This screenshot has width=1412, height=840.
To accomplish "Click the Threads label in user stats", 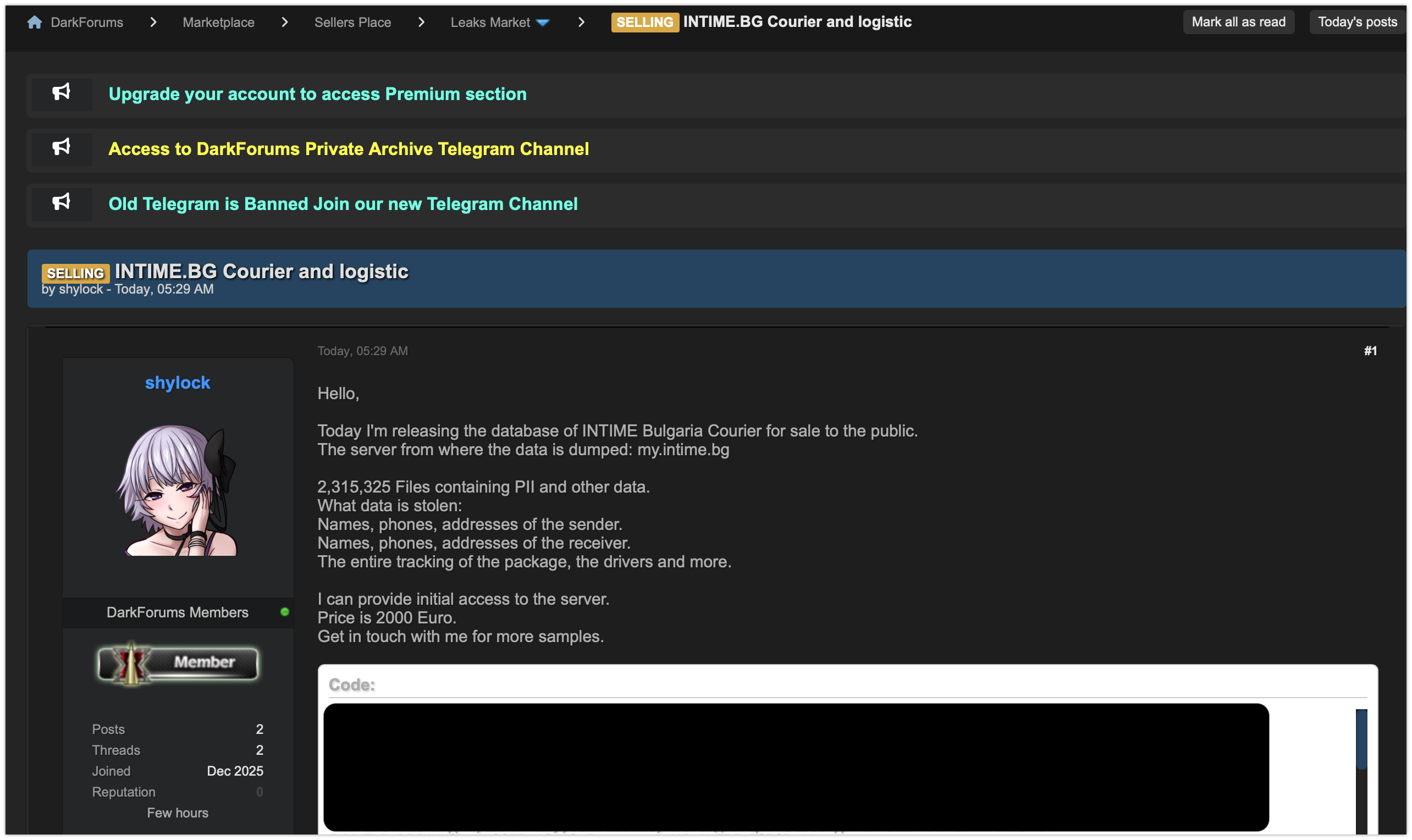I will (x=116, y=750).
